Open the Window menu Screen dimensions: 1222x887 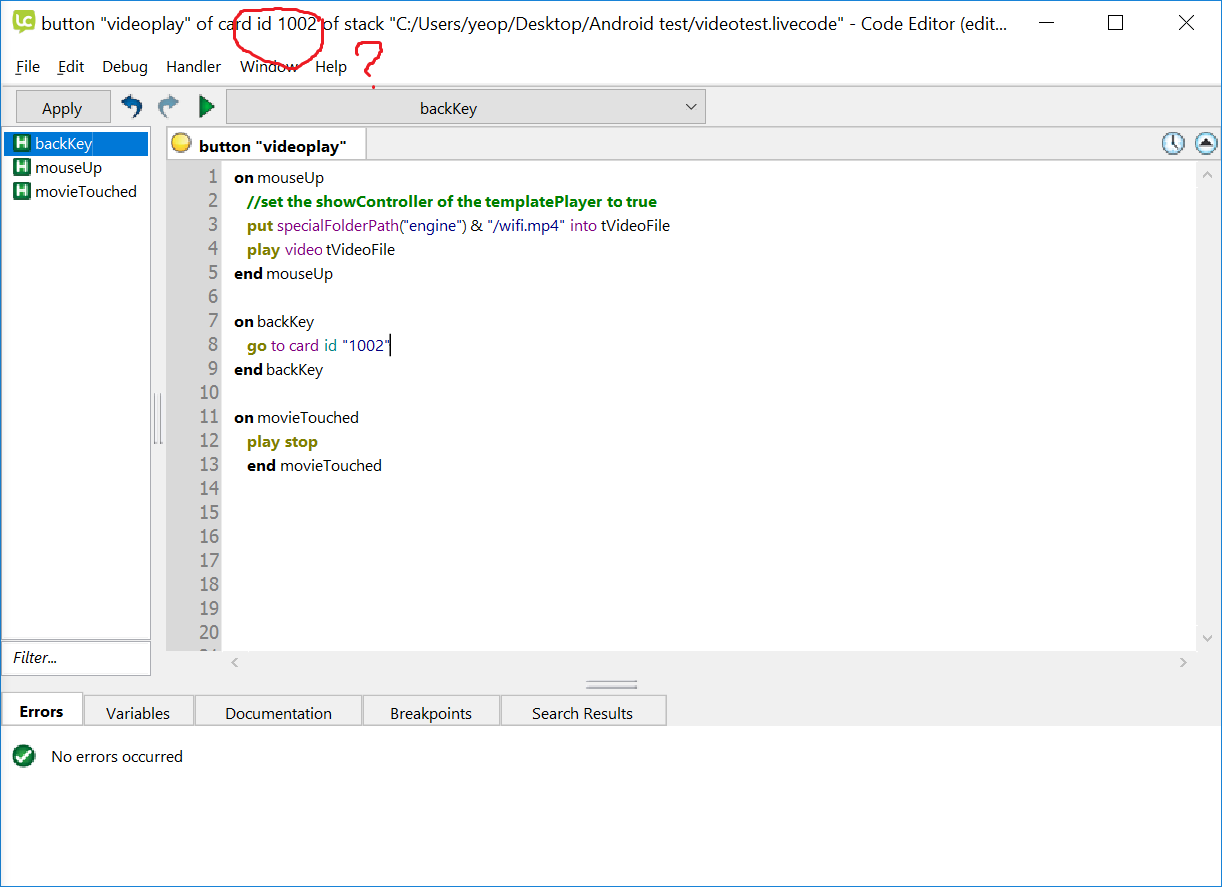pos(269,66)
